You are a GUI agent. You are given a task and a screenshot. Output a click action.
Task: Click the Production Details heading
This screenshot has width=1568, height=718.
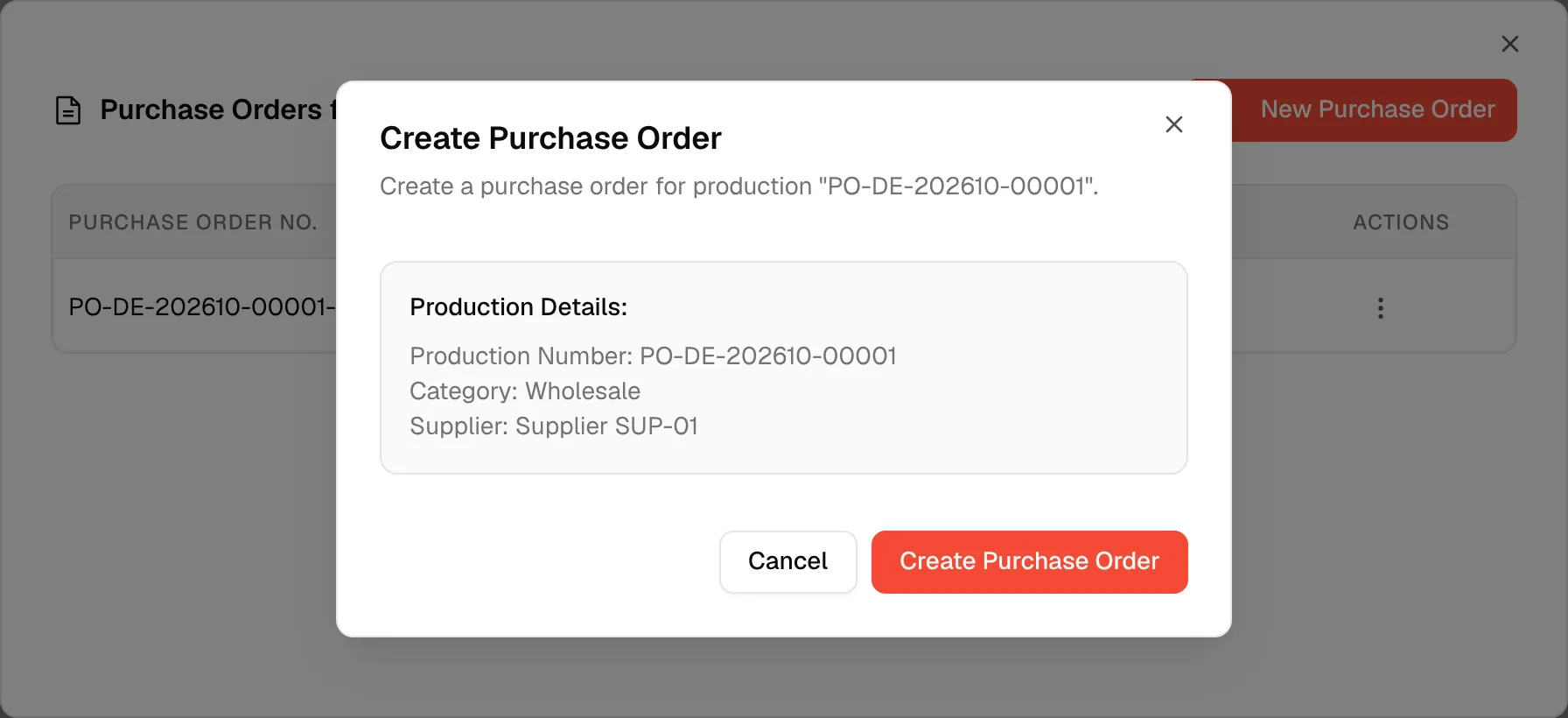point(518,307)
